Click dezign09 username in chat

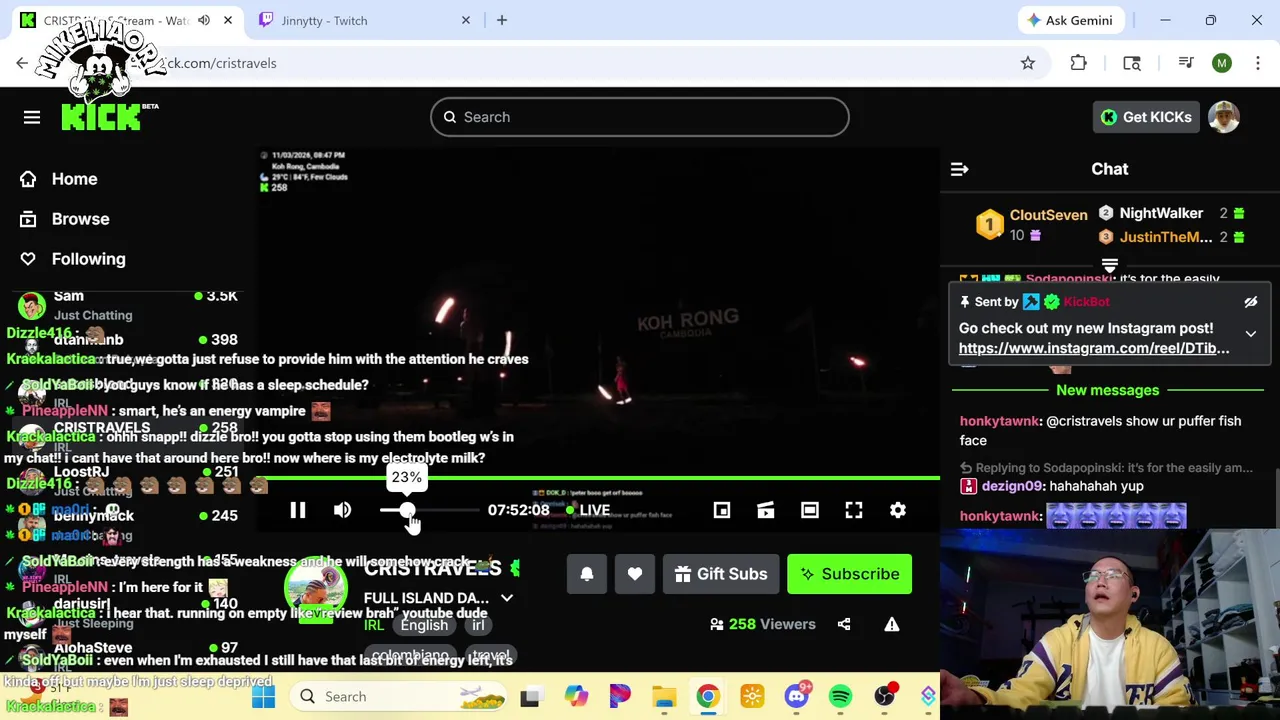[1012, 486]
